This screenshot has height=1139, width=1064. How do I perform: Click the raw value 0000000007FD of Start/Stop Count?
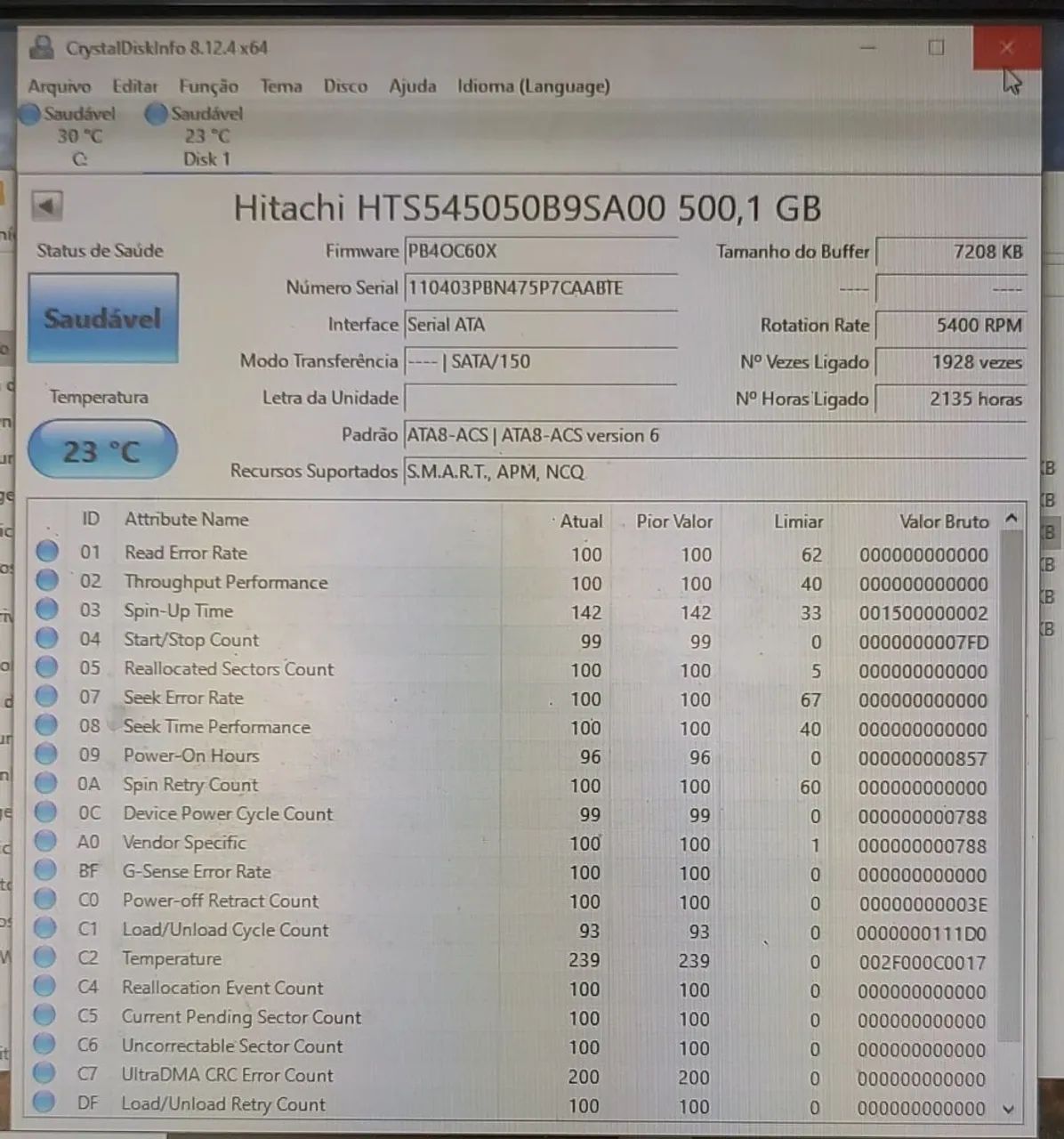click(x=923, y=642)
